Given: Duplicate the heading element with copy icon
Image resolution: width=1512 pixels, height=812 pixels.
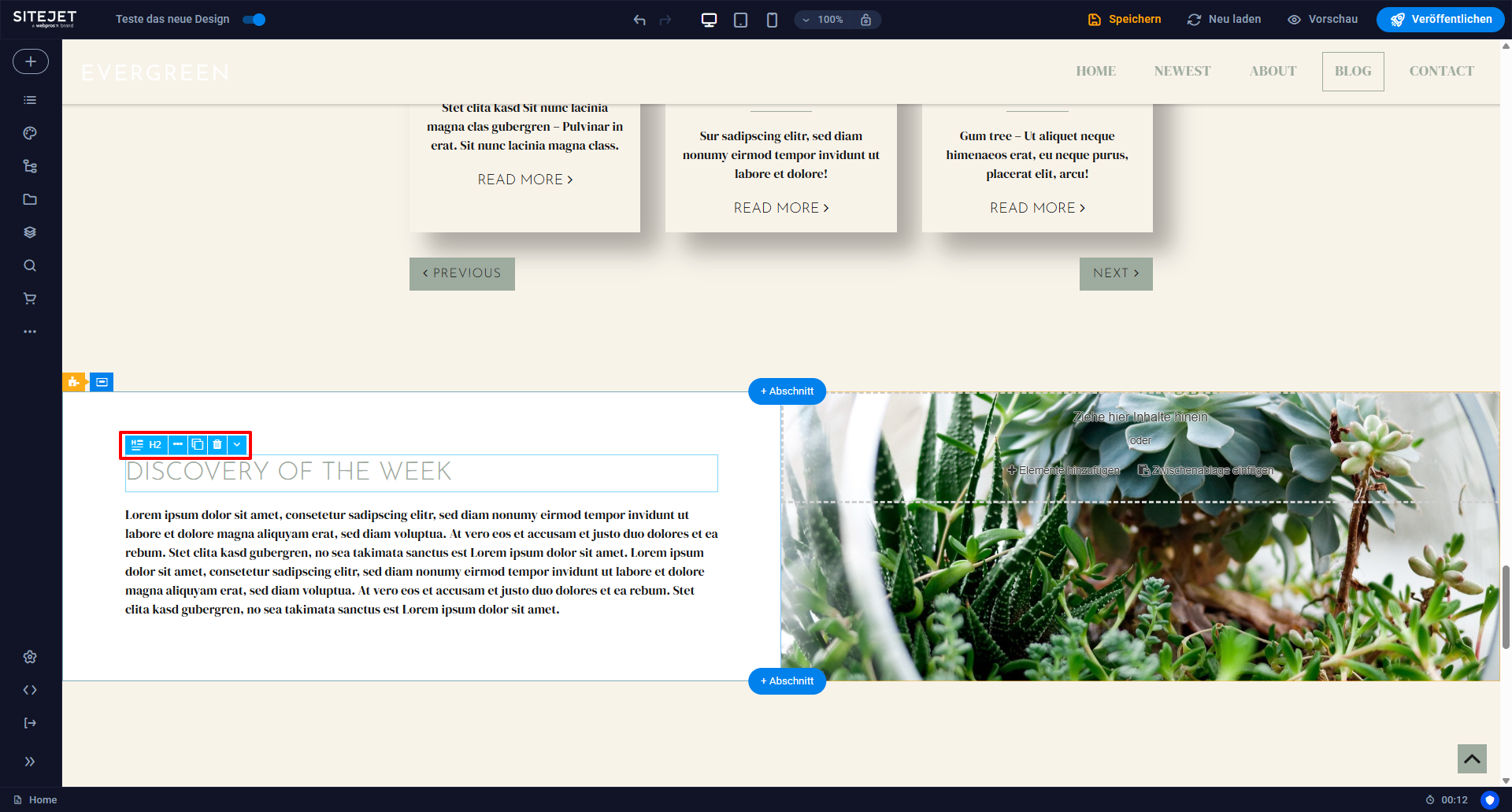Looking at the screenshot, I should pyautogui.click(x=198, y=445).
